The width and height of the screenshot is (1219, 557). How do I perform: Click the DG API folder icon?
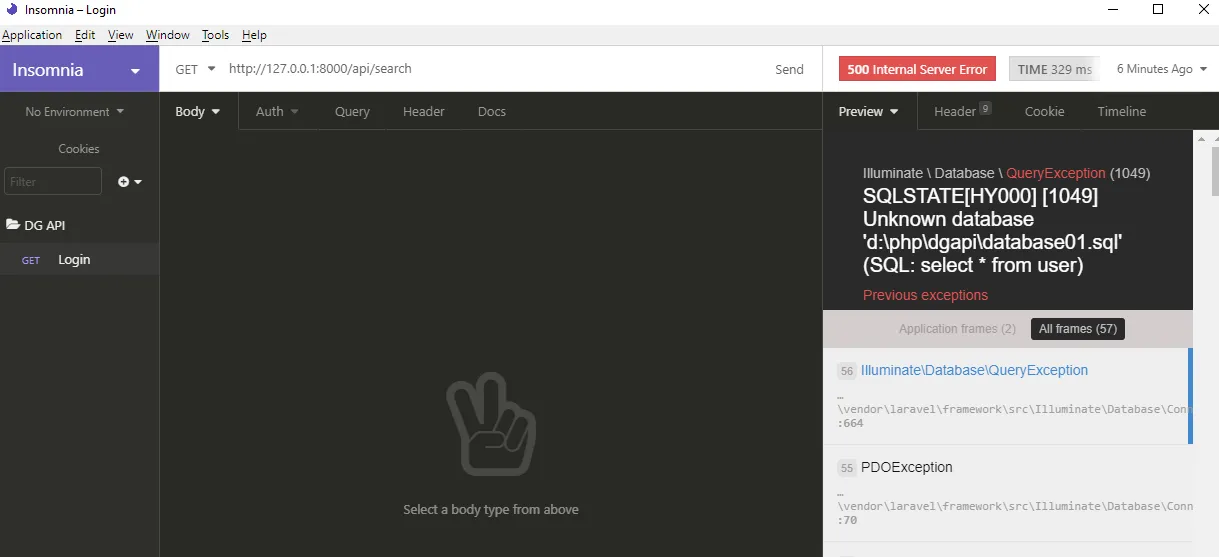[13, 225]
